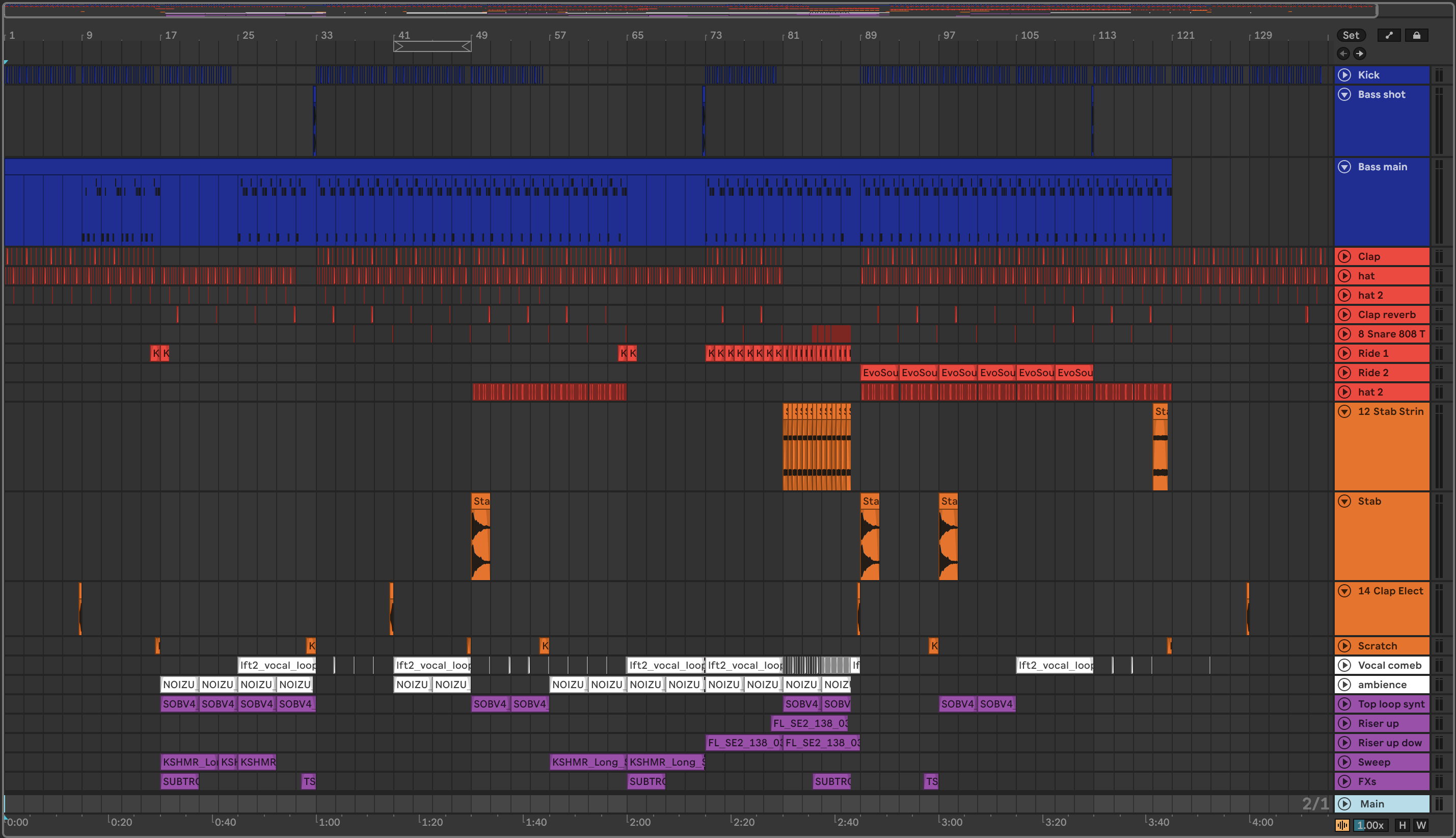1456x838 pixels.
Task: Select SUBTRO clip at bar 17 on FXs
Action: [x=180, y=781]
